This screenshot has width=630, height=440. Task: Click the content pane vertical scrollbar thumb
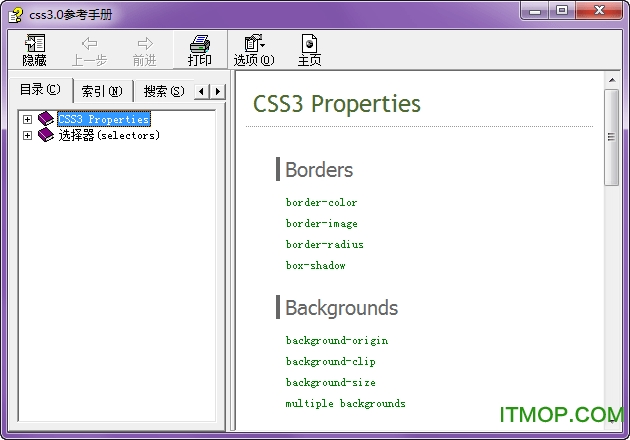611,137
